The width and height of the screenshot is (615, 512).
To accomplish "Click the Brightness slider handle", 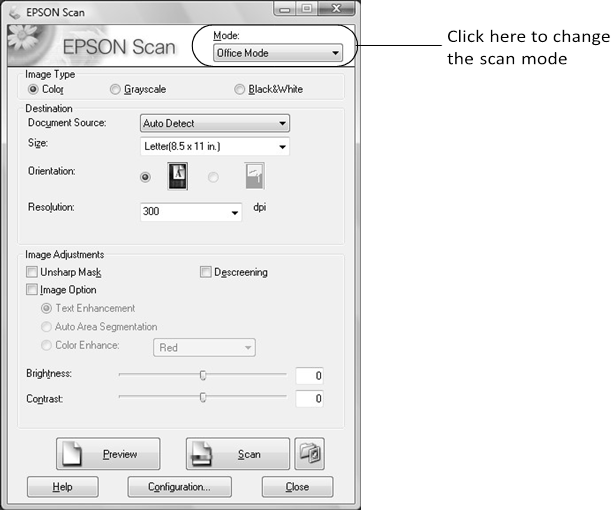I will 203,375.
